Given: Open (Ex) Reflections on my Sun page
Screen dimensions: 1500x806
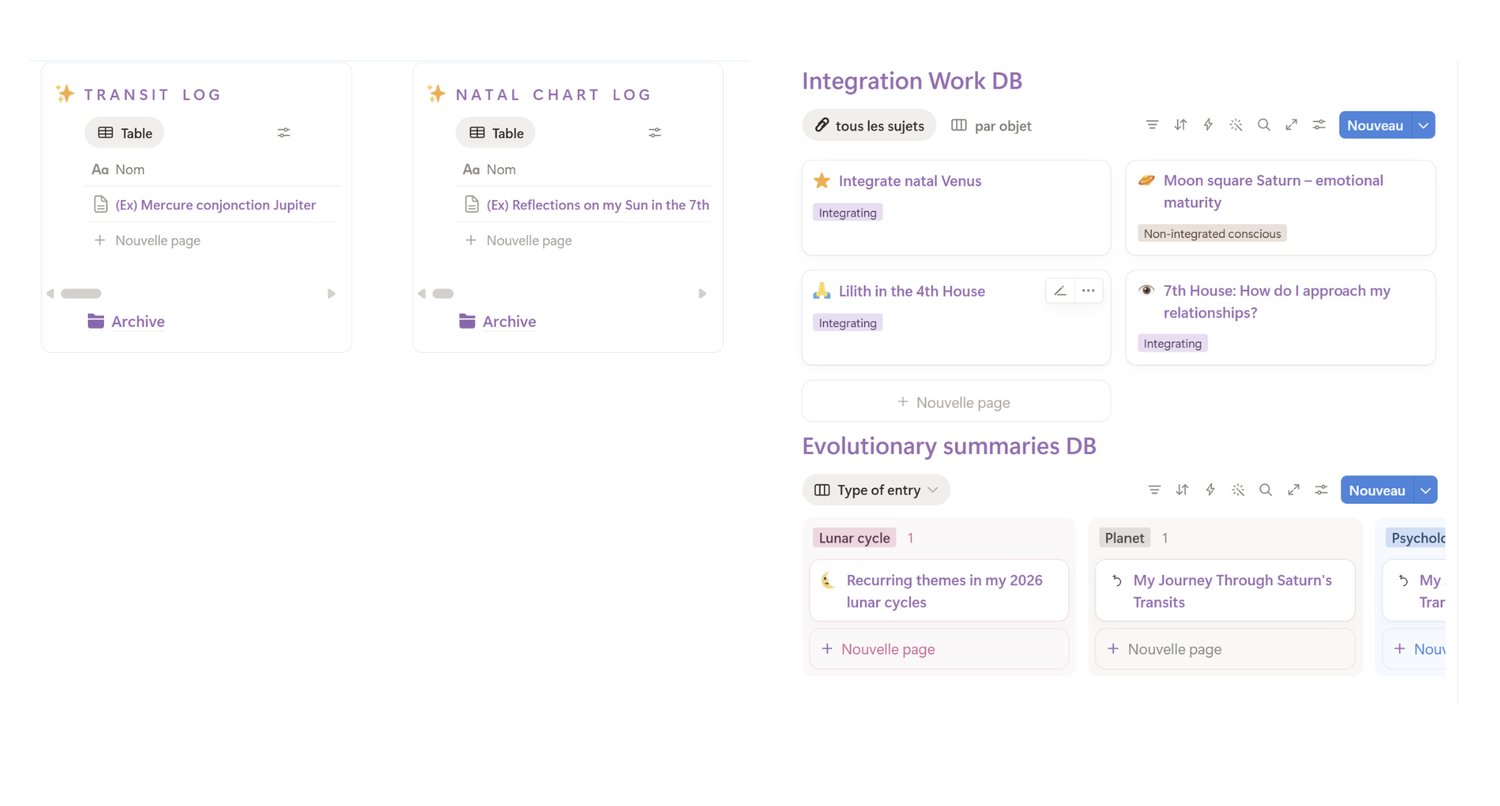Looking at the screenshot, I should (598, 205).
